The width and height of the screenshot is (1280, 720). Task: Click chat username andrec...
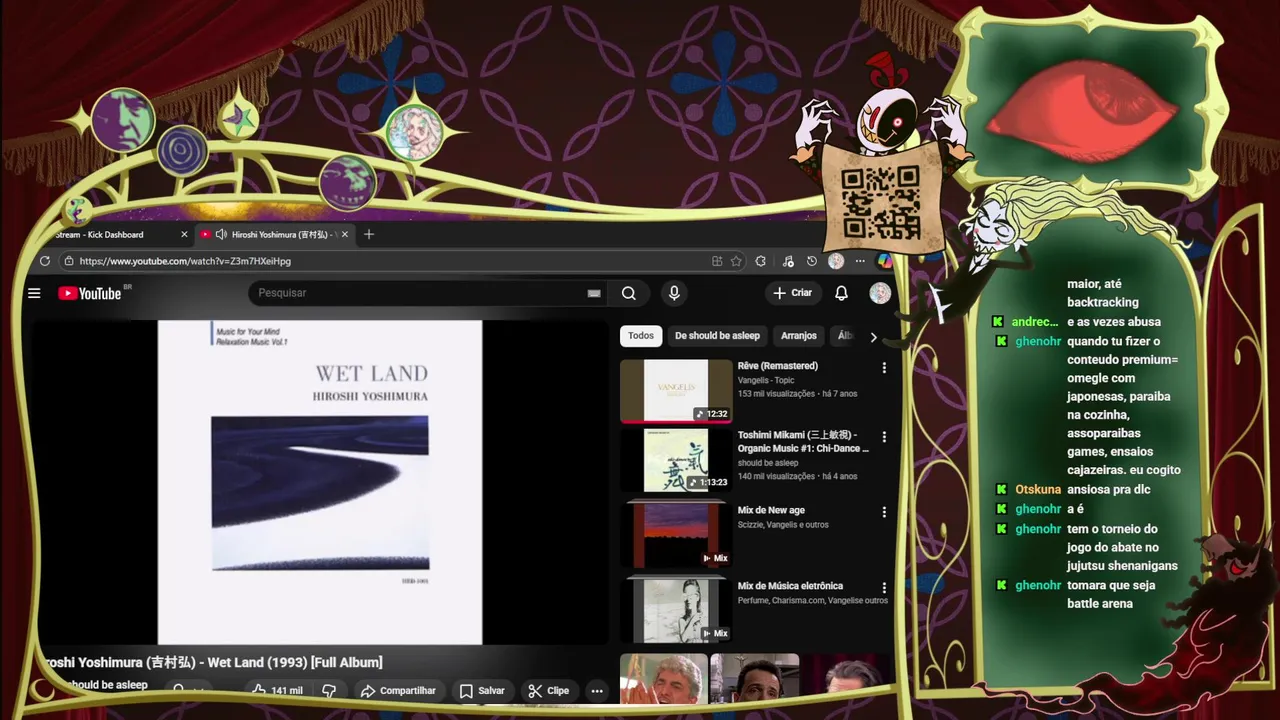pyautogui.click(x=1034, y=322)
